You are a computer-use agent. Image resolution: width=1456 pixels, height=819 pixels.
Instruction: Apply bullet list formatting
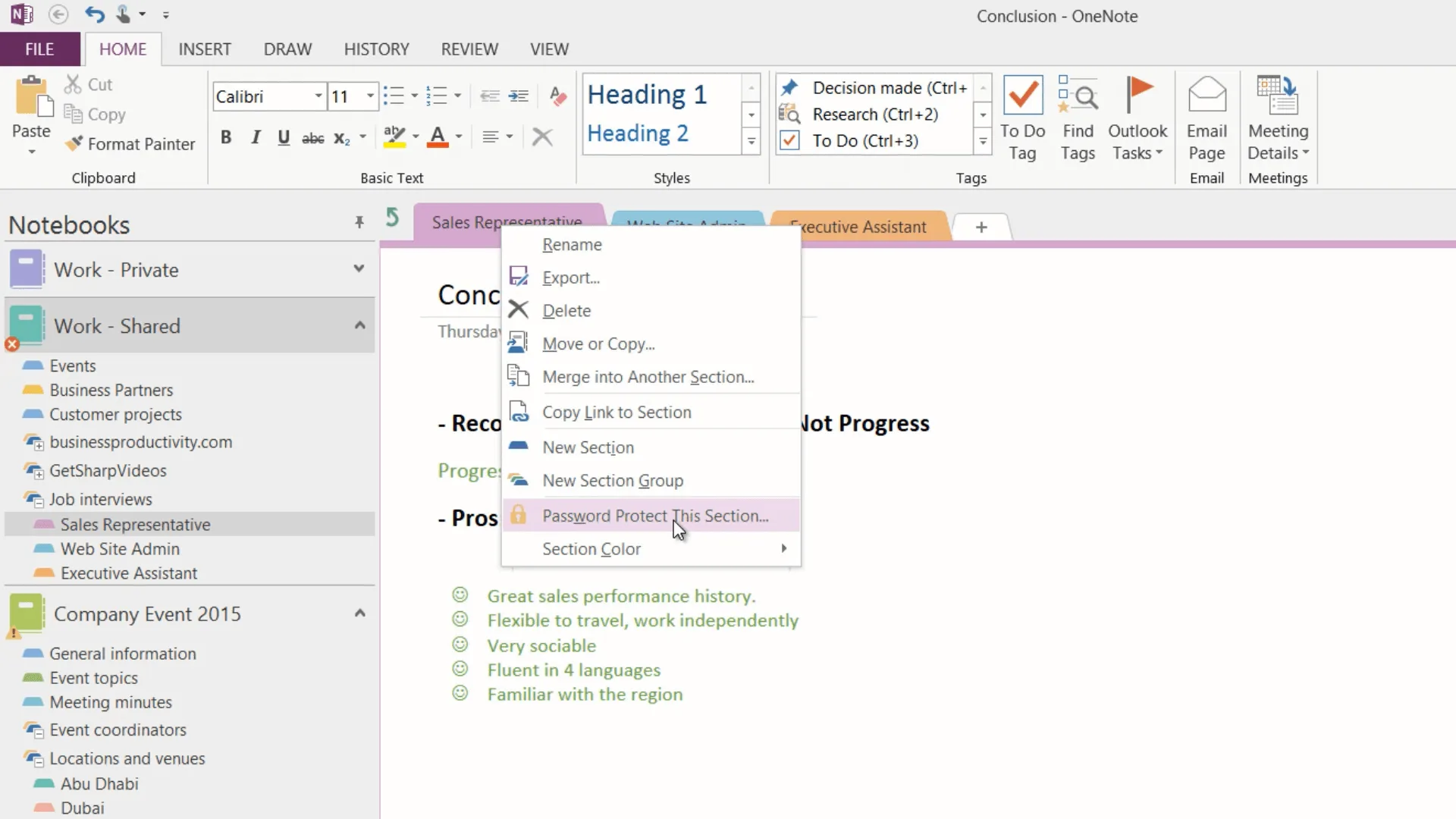click(x=394, y=96)
